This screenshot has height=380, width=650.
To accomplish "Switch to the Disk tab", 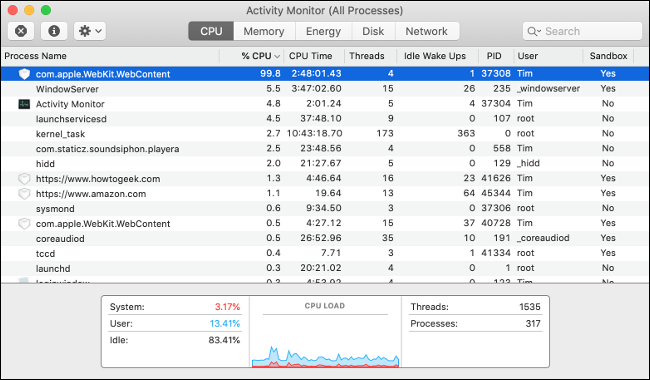I will [x=373, y=31].
